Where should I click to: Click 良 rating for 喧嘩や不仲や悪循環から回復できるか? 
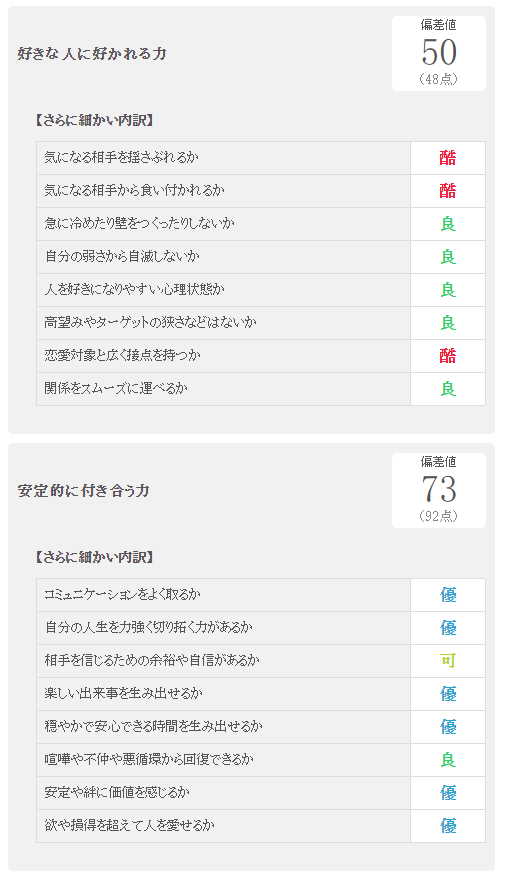(448, 759)
